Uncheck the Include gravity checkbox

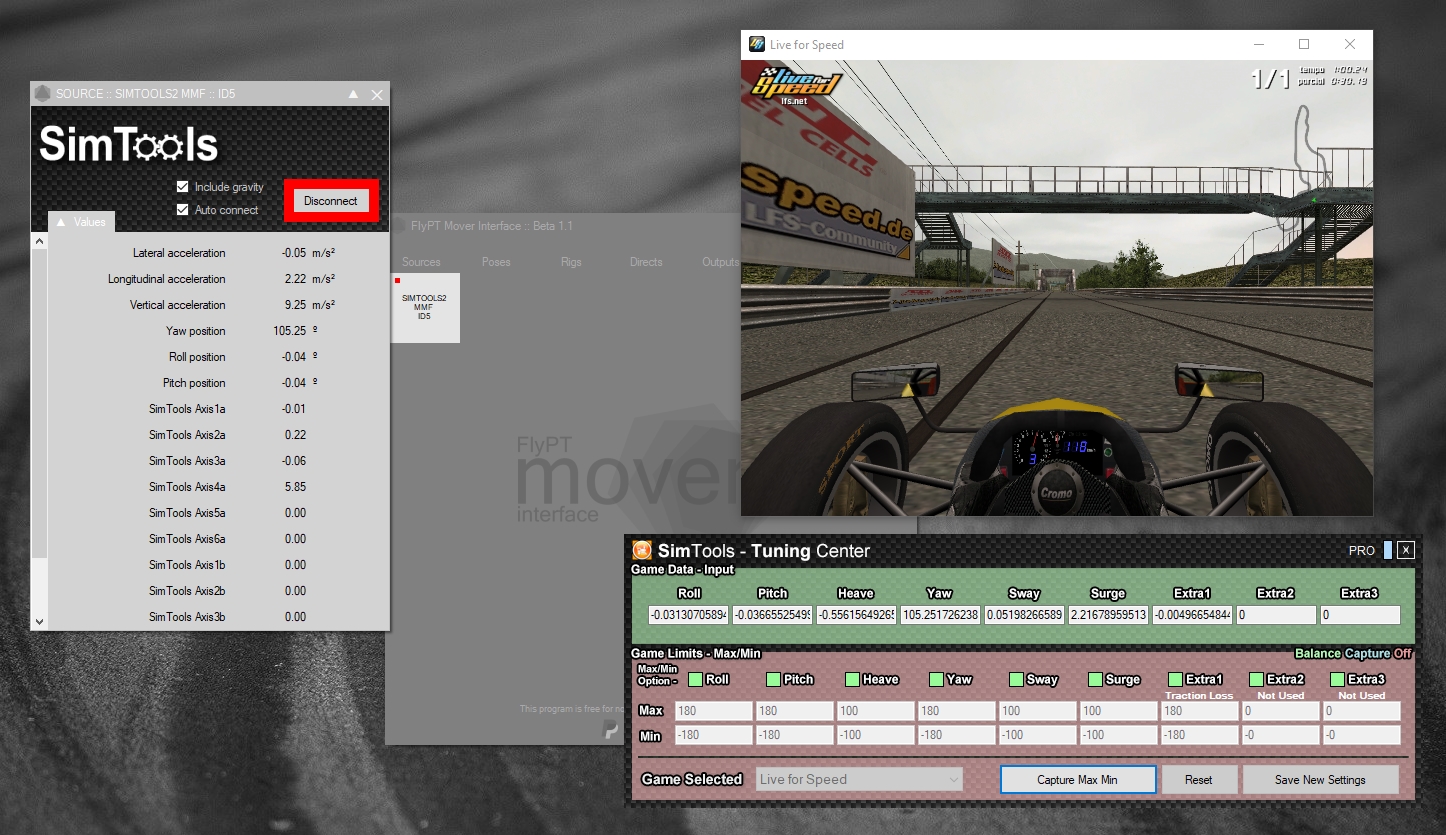(x=182, y=187)
